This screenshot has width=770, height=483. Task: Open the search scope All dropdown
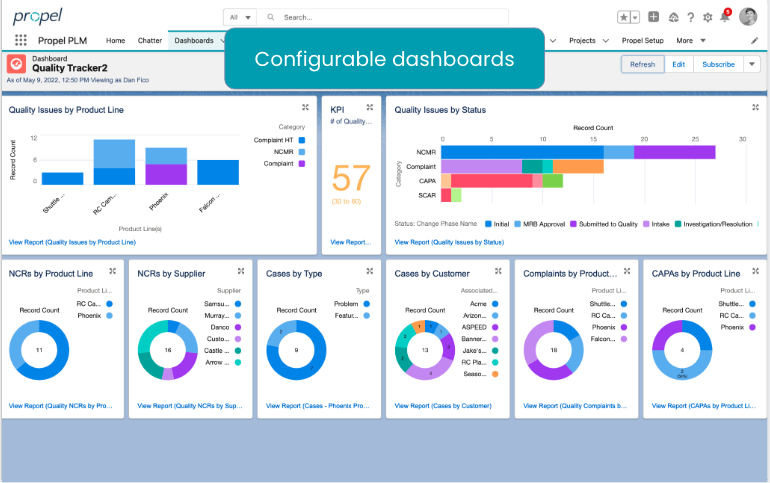[x=240, y=17]
